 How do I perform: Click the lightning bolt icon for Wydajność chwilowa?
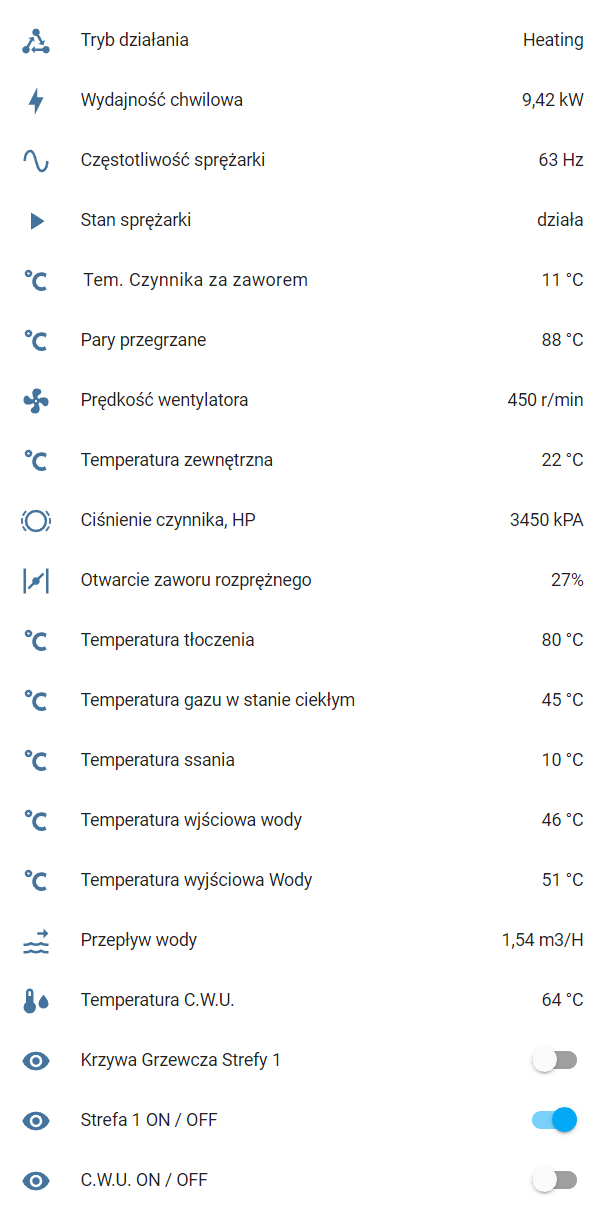click(x=36, y=100)
